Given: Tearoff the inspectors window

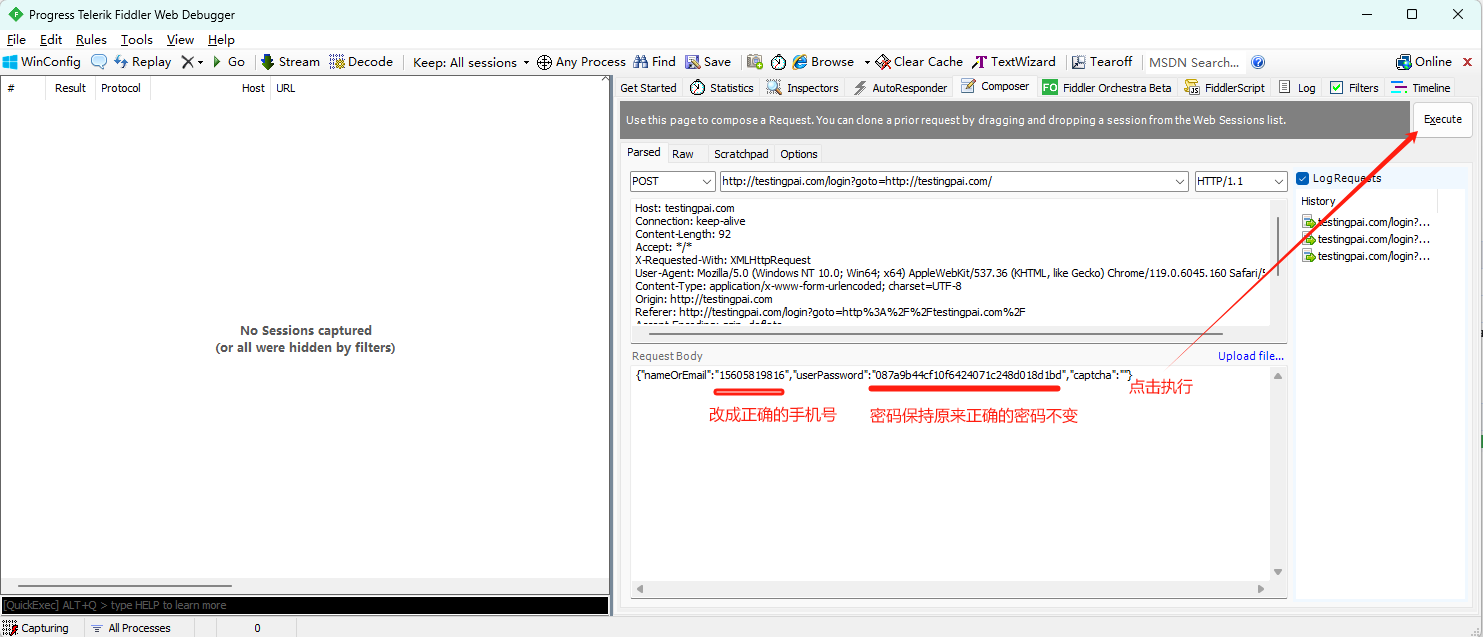Looking at the screenshot, I should point(1101,62).
